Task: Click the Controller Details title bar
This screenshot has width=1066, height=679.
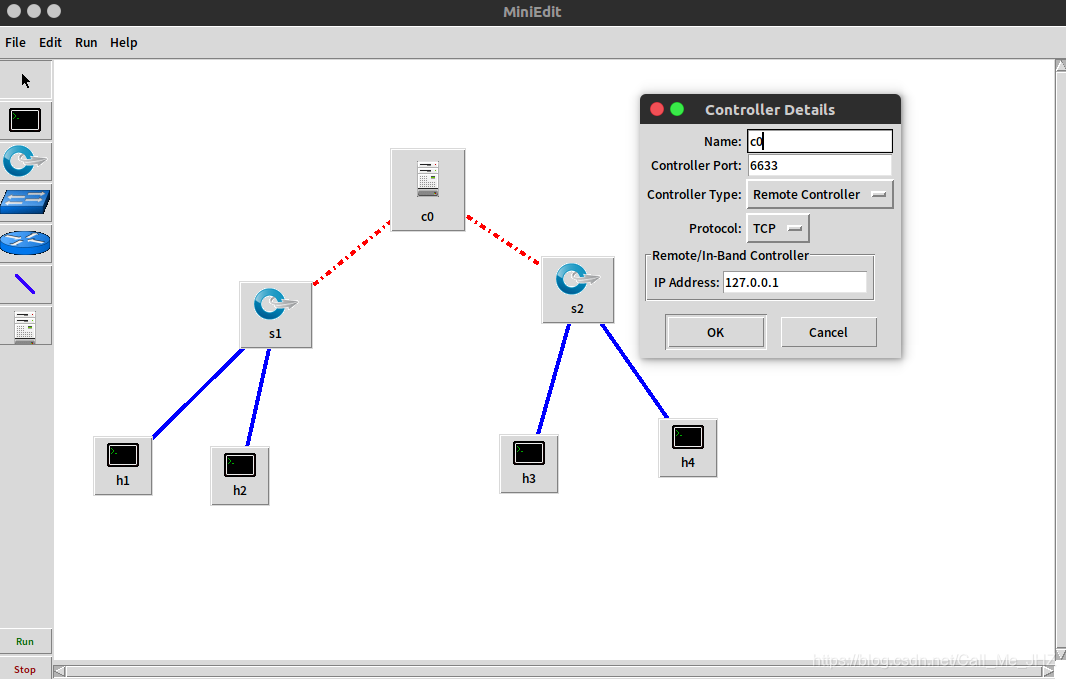Action: (770, 109)
